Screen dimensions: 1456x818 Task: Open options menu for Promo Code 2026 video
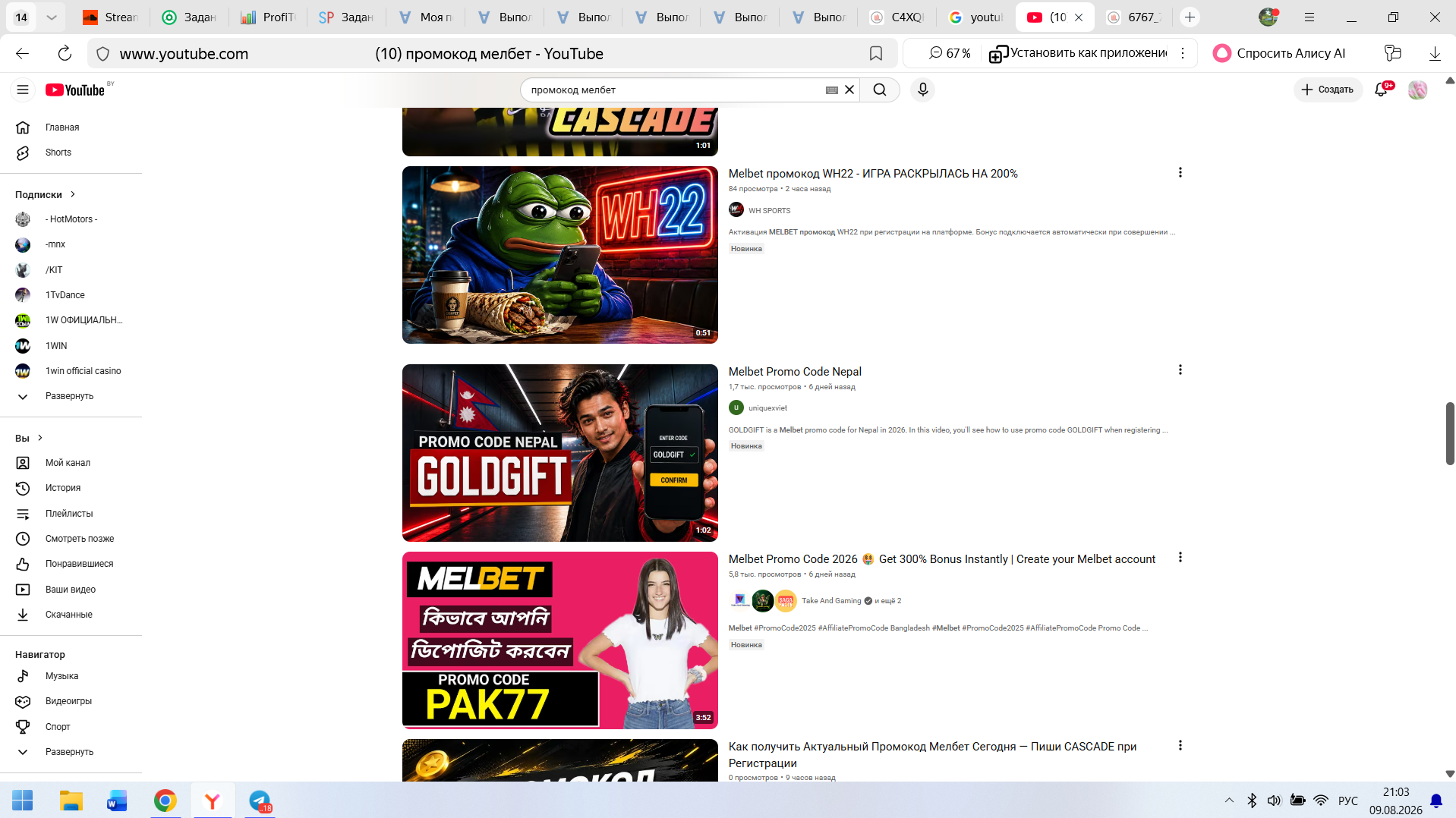tap(1180, 558)
